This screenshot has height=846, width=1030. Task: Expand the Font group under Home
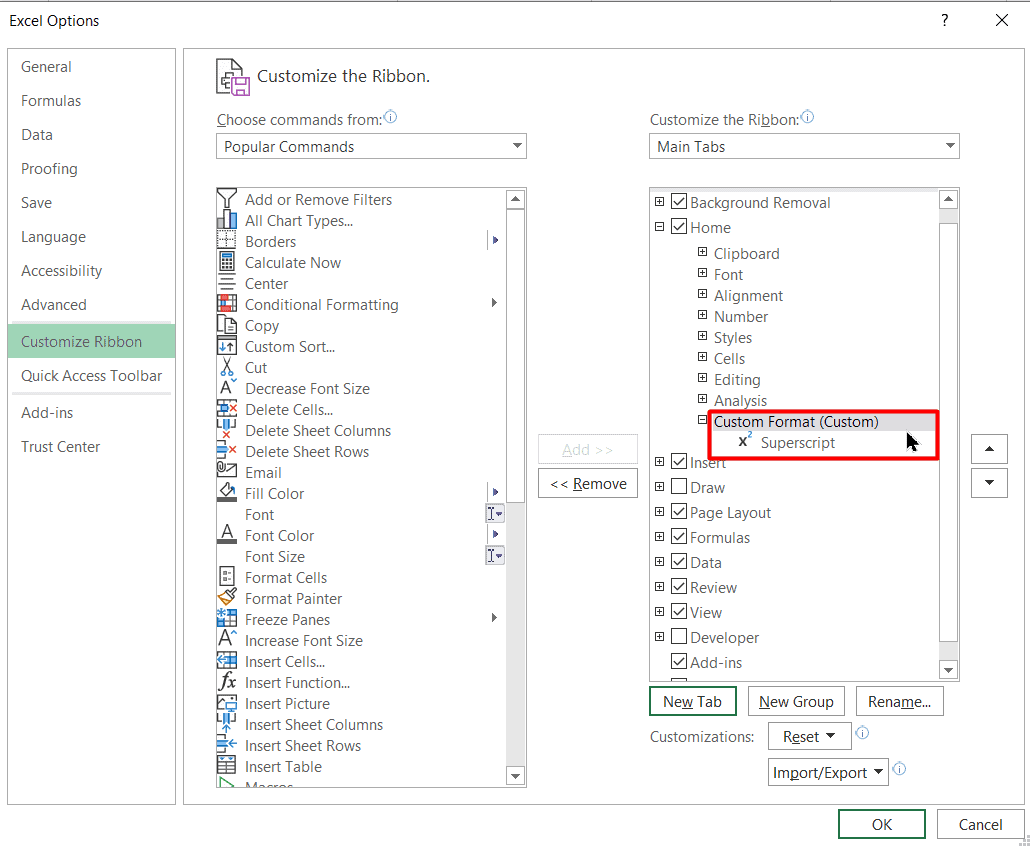701,274
